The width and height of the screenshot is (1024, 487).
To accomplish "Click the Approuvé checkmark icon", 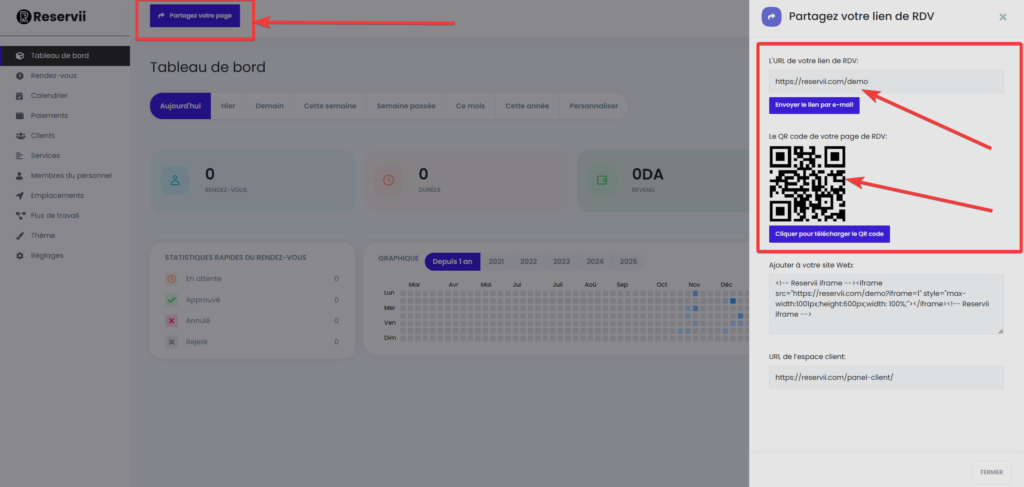I will [x=172, y=300].
